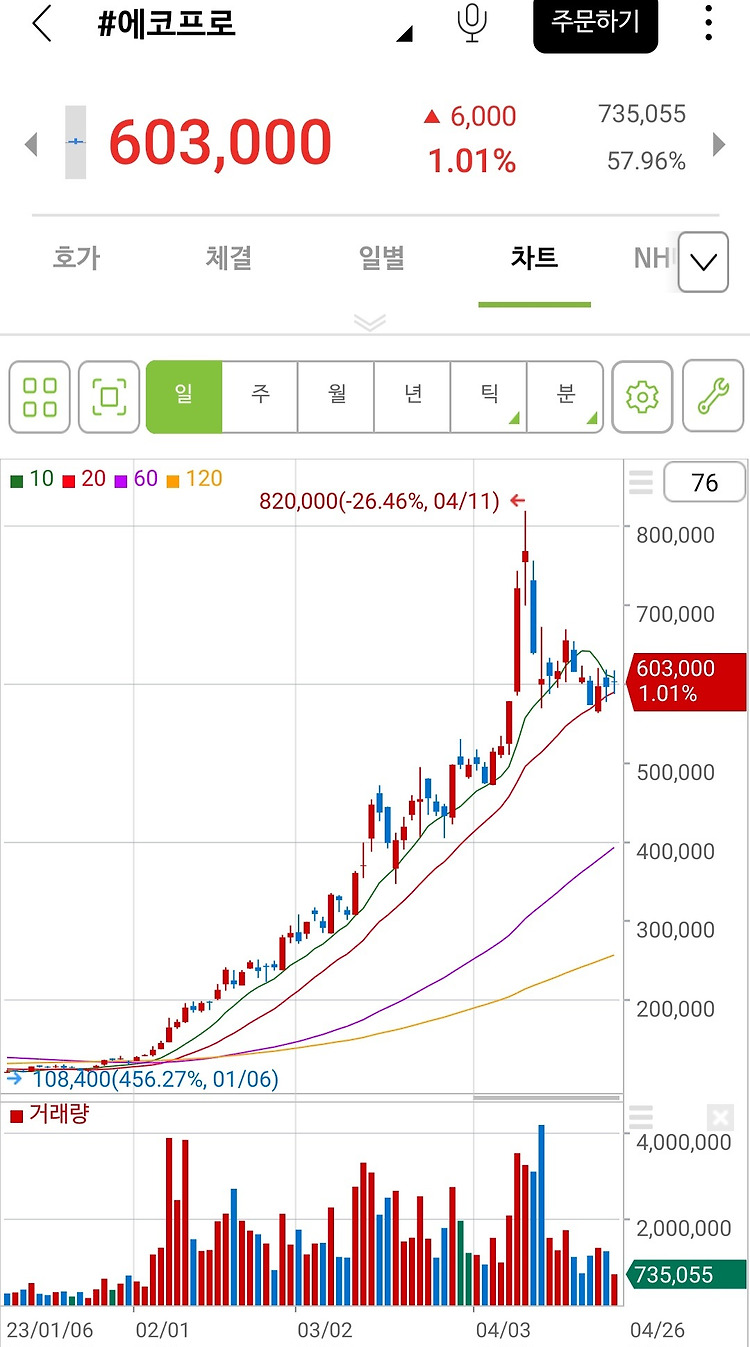Switch to the 호가 tab
The height and width of the screenshot is (1347, 750).
click(x=76, y=259)
